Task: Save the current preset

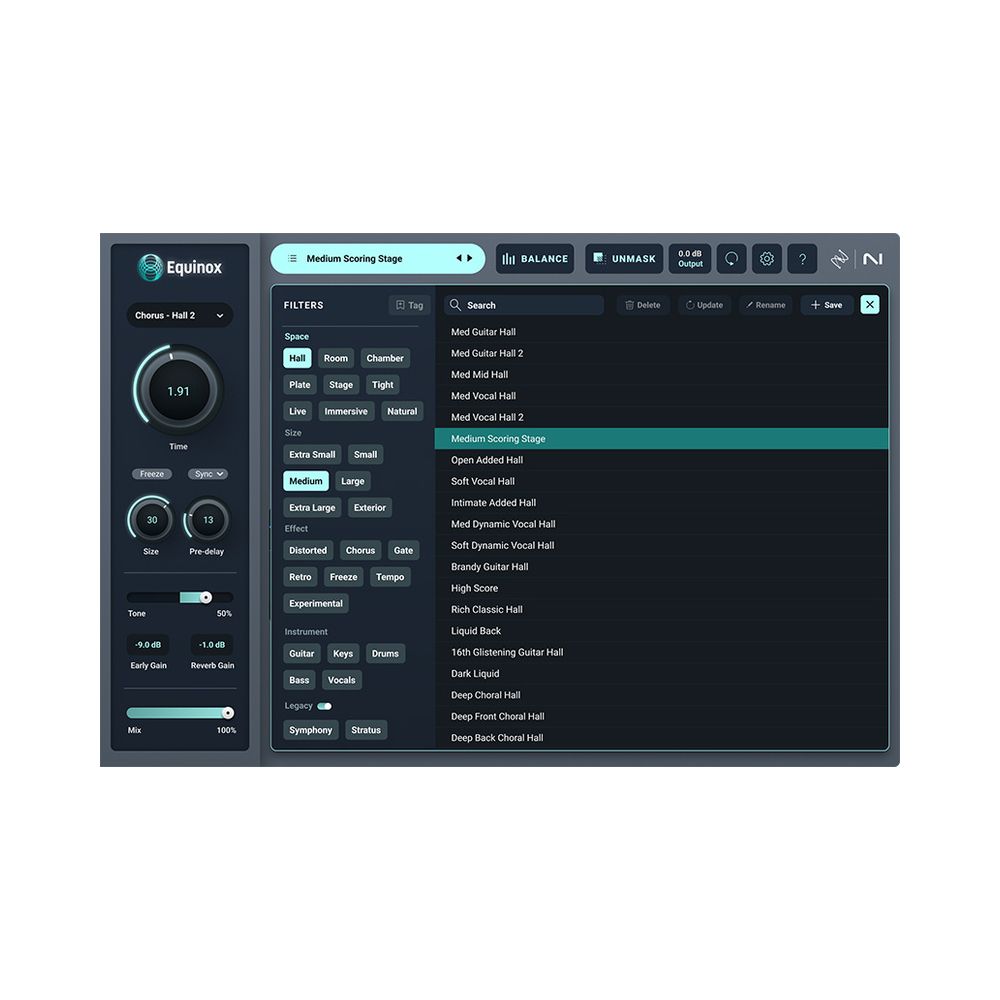Action: pyautogui.click(x=826, y=305)
